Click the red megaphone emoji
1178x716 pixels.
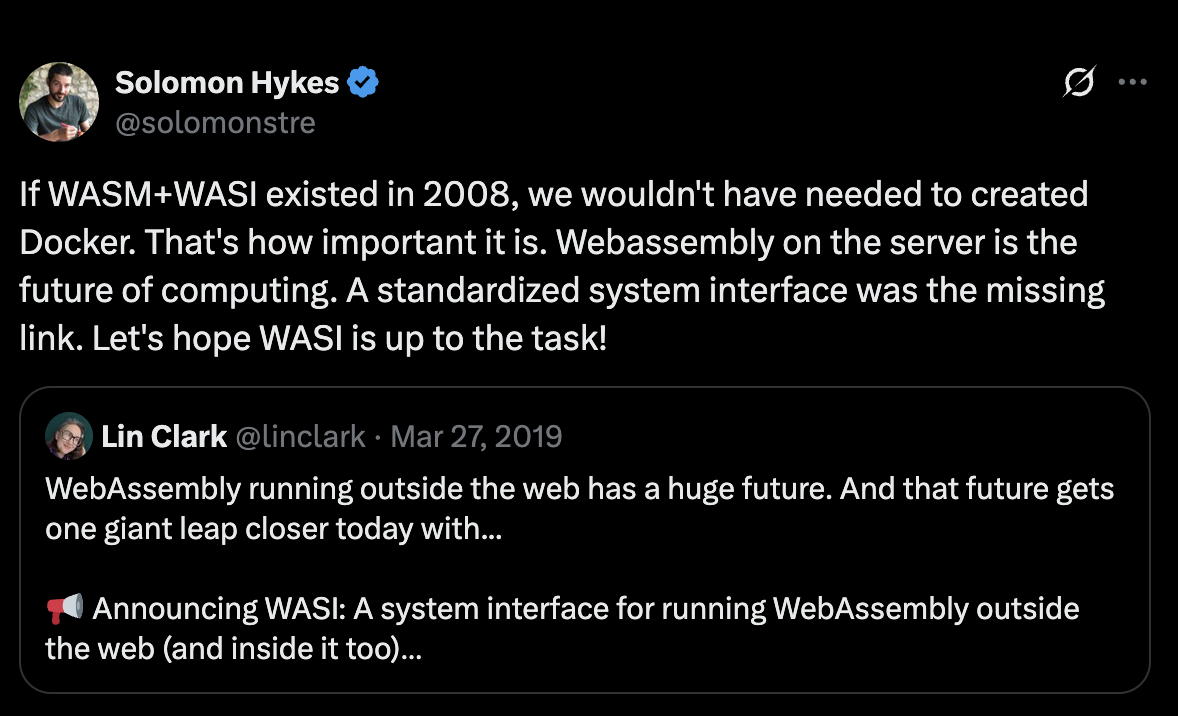pyautogui.click(x=64, y=609)
